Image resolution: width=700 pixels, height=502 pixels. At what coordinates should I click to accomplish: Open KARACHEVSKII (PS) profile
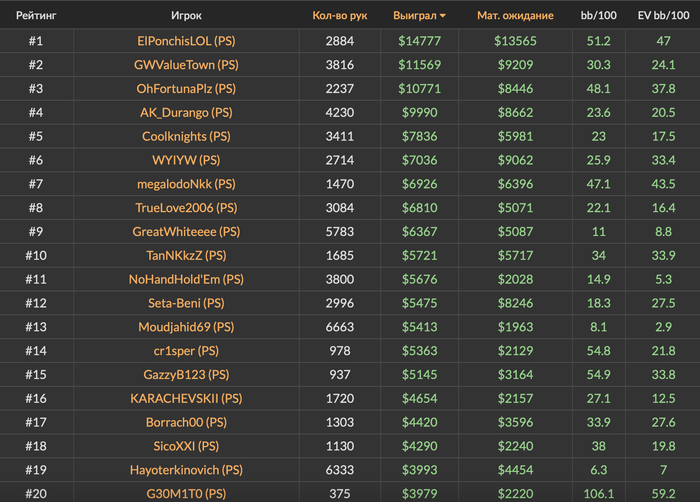pyautogui.click(x=187, y=398)
